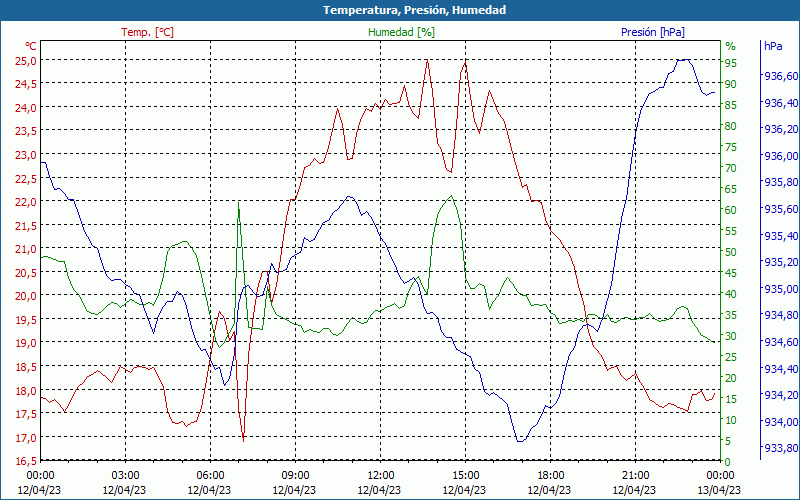Click the '936,60' pressure axis value
Screen dimensions: 800x500
[781, 76]
